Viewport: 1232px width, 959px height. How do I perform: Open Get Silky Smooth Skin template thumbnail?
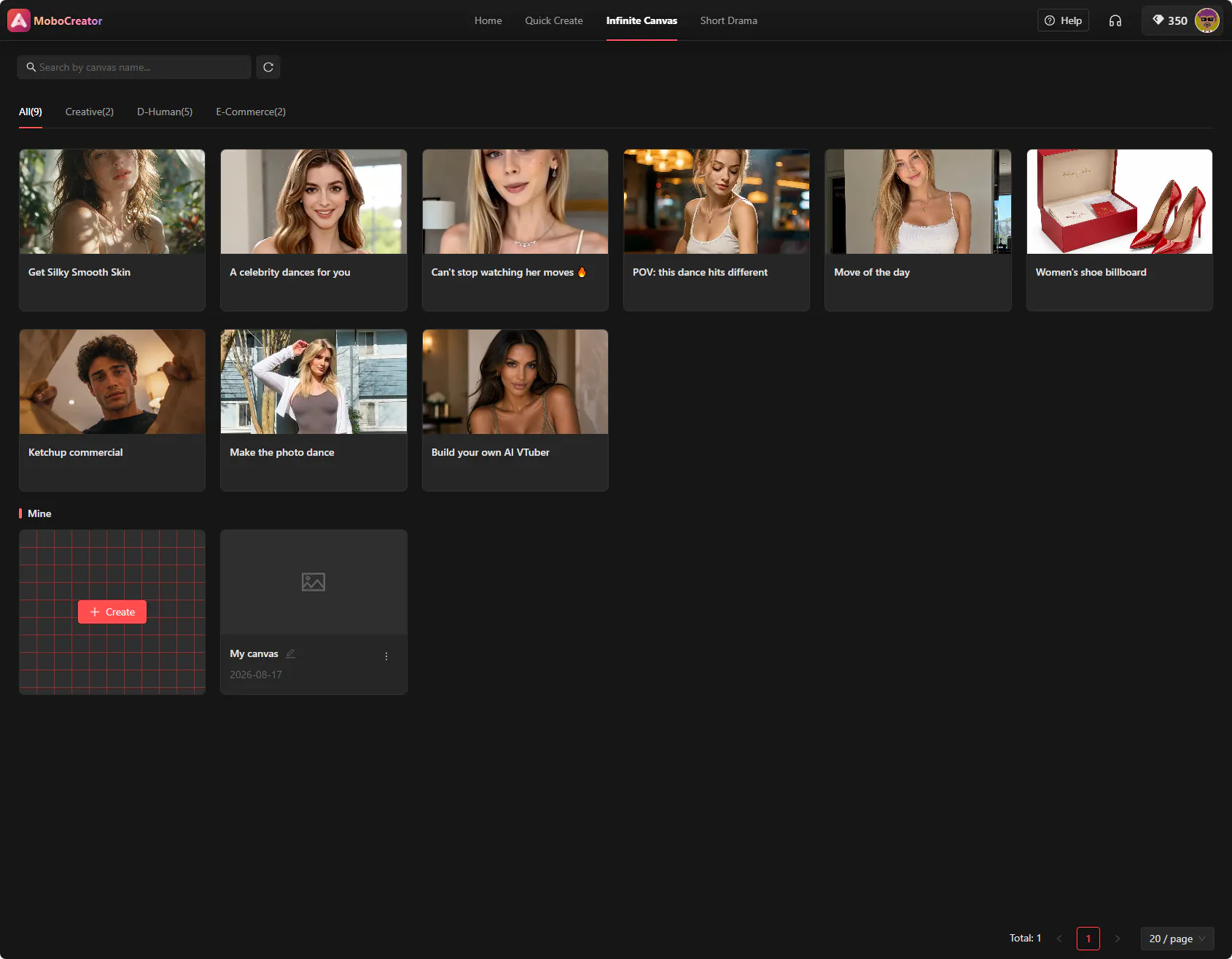(112, 201)
